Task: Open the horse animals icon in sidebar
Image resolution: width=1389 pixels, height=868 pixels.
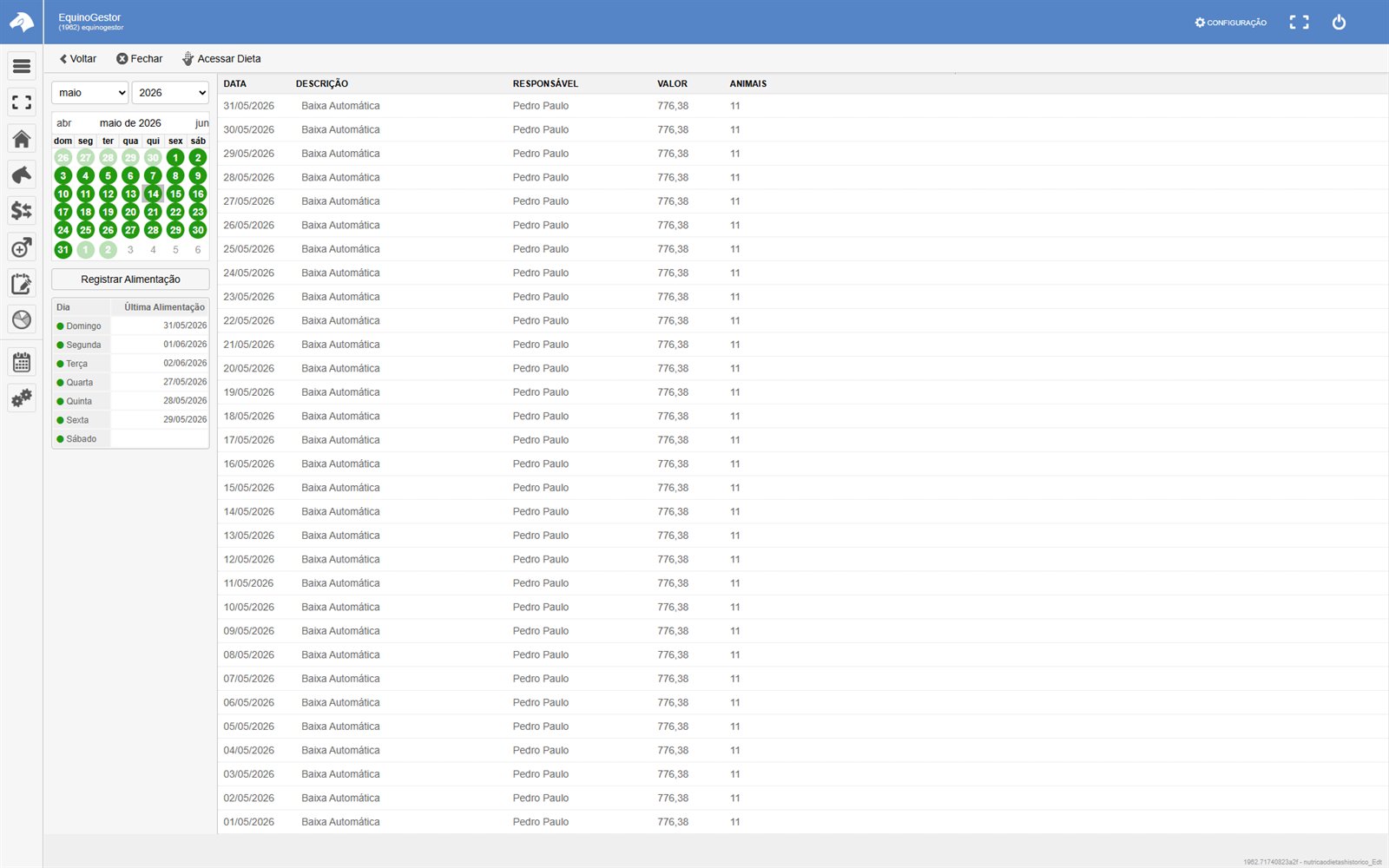Action: pos(22,174)
